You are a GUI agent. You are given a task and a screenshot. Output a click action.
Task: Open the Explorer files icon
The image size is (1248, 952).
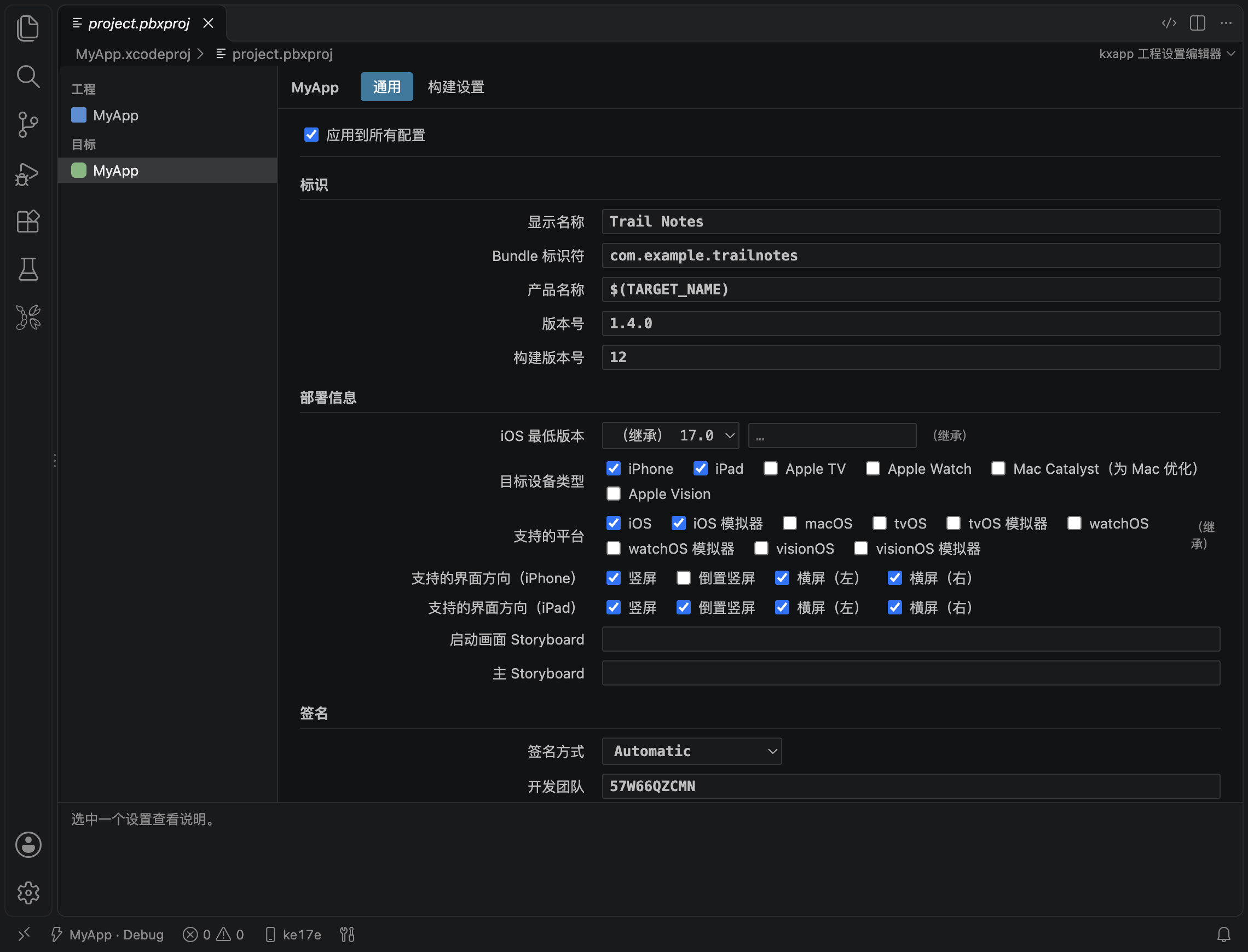click(x=28, y=28)
